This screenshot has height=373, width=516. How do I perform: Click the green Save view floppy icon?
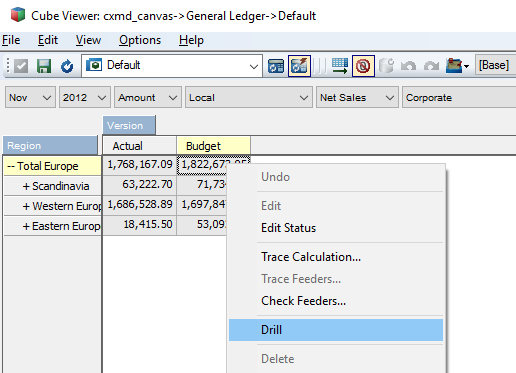(44, 66)
